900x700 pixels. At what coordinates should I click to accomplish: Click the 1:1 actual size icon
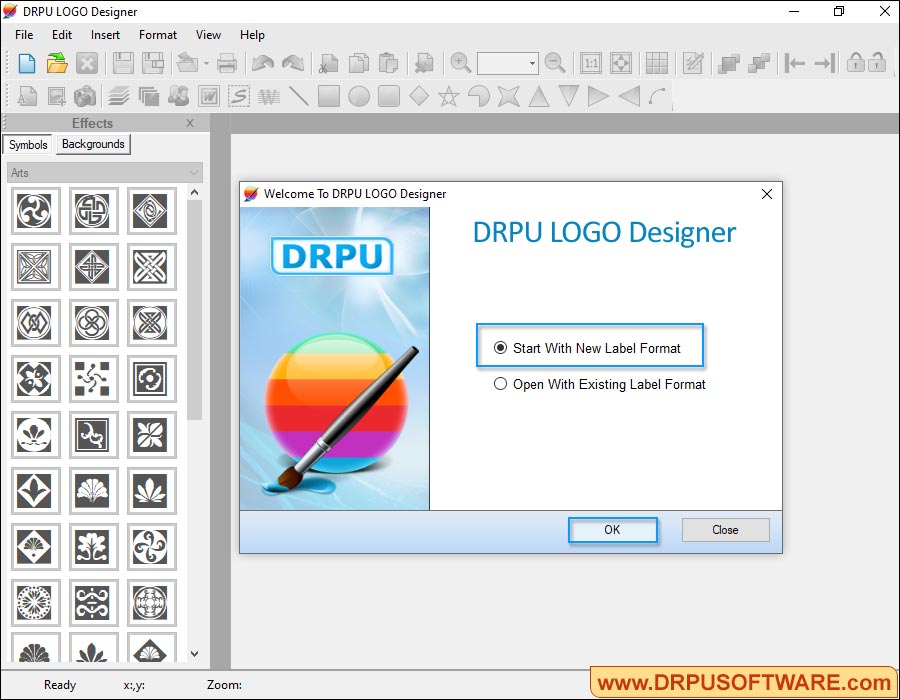pos(590,61)
